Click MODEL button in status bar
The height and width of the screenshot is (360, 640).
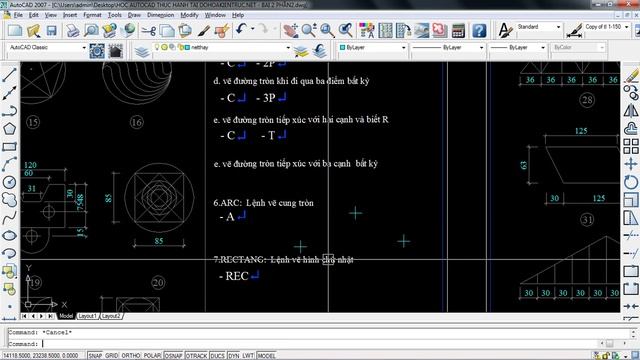(266, 356)
